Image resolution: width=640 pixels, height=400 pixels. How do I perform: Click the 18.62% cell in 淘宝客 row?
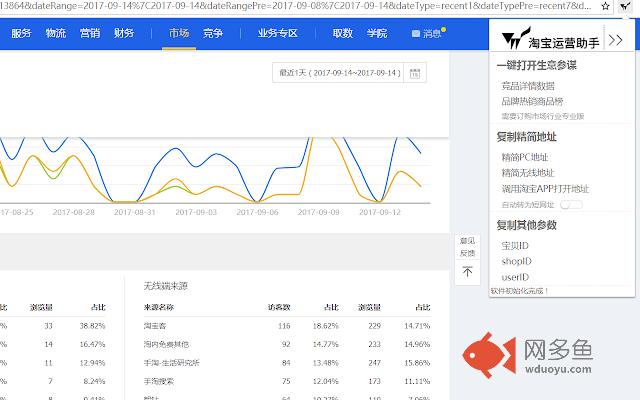325,326
